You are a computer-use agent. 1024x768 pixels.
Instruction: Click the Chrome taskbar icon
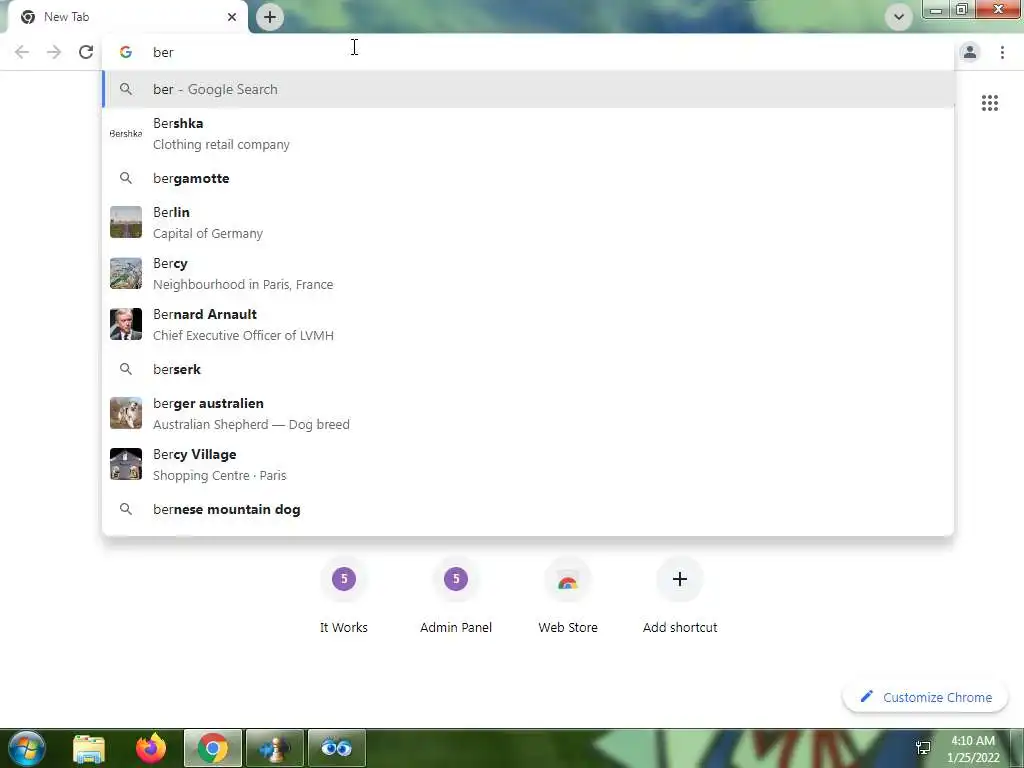click(213, 748)
